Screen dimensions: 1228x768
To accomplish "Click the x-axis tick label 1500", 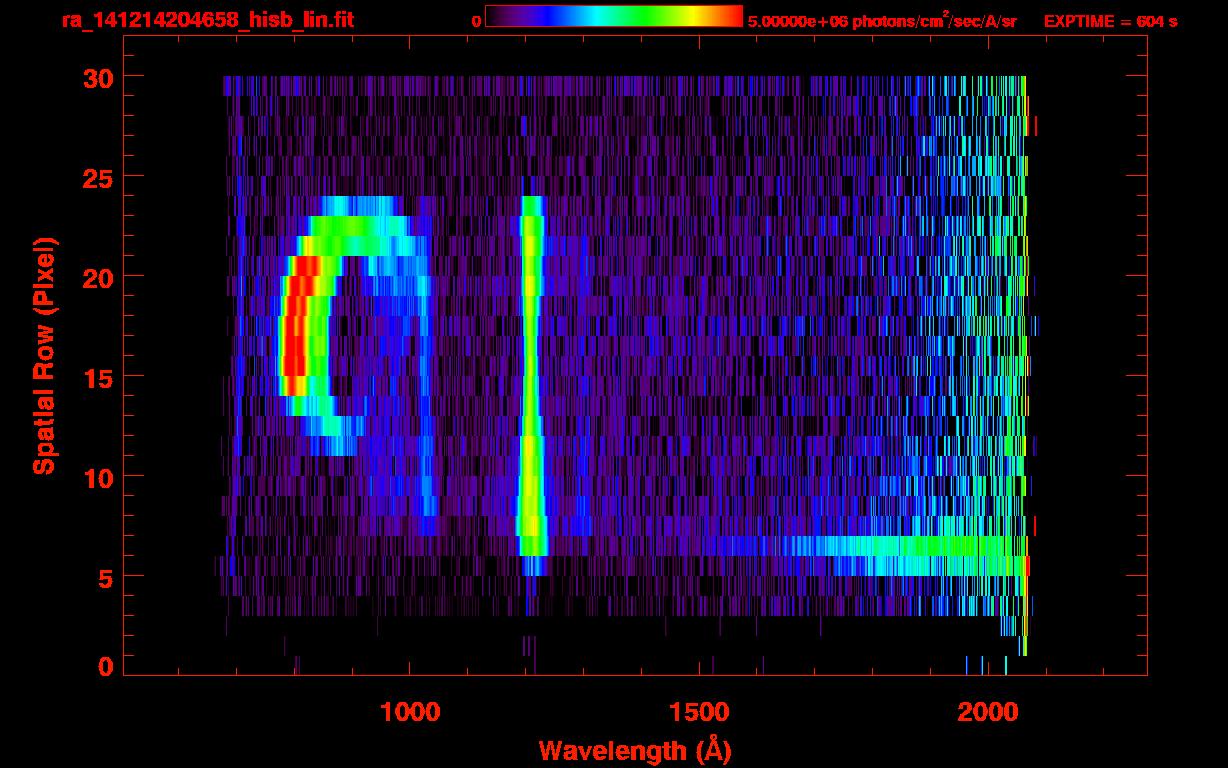I will 699,712.
